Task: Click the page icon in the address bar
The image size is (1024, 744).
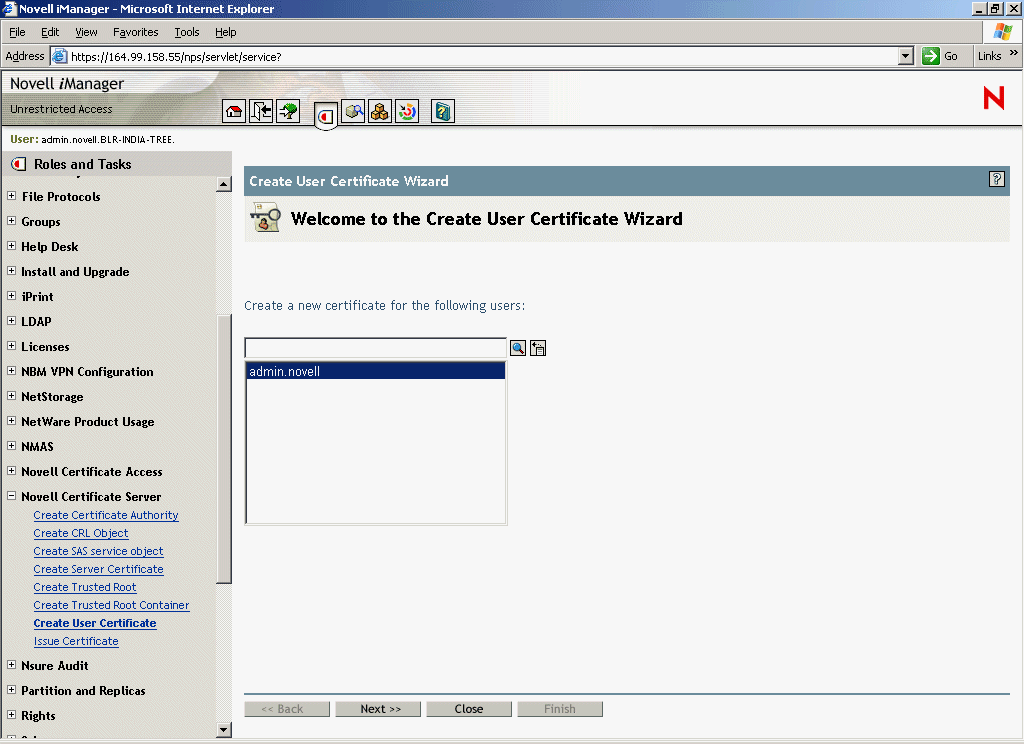Action: tap(59, 56)
